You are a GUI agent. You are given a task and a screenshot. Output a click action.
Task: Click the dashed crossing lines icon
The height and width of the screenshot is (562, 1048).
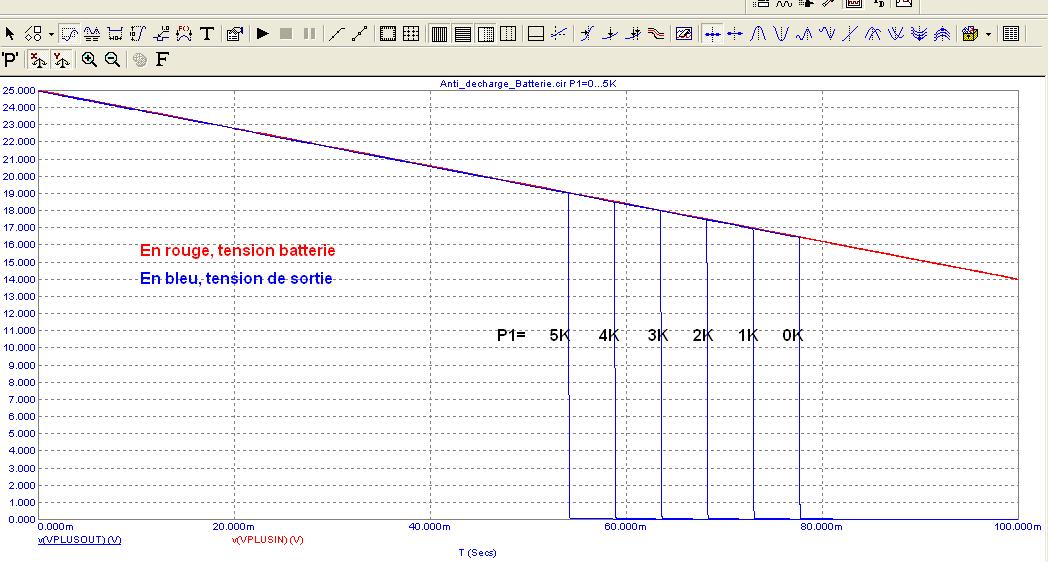[559, 33]
